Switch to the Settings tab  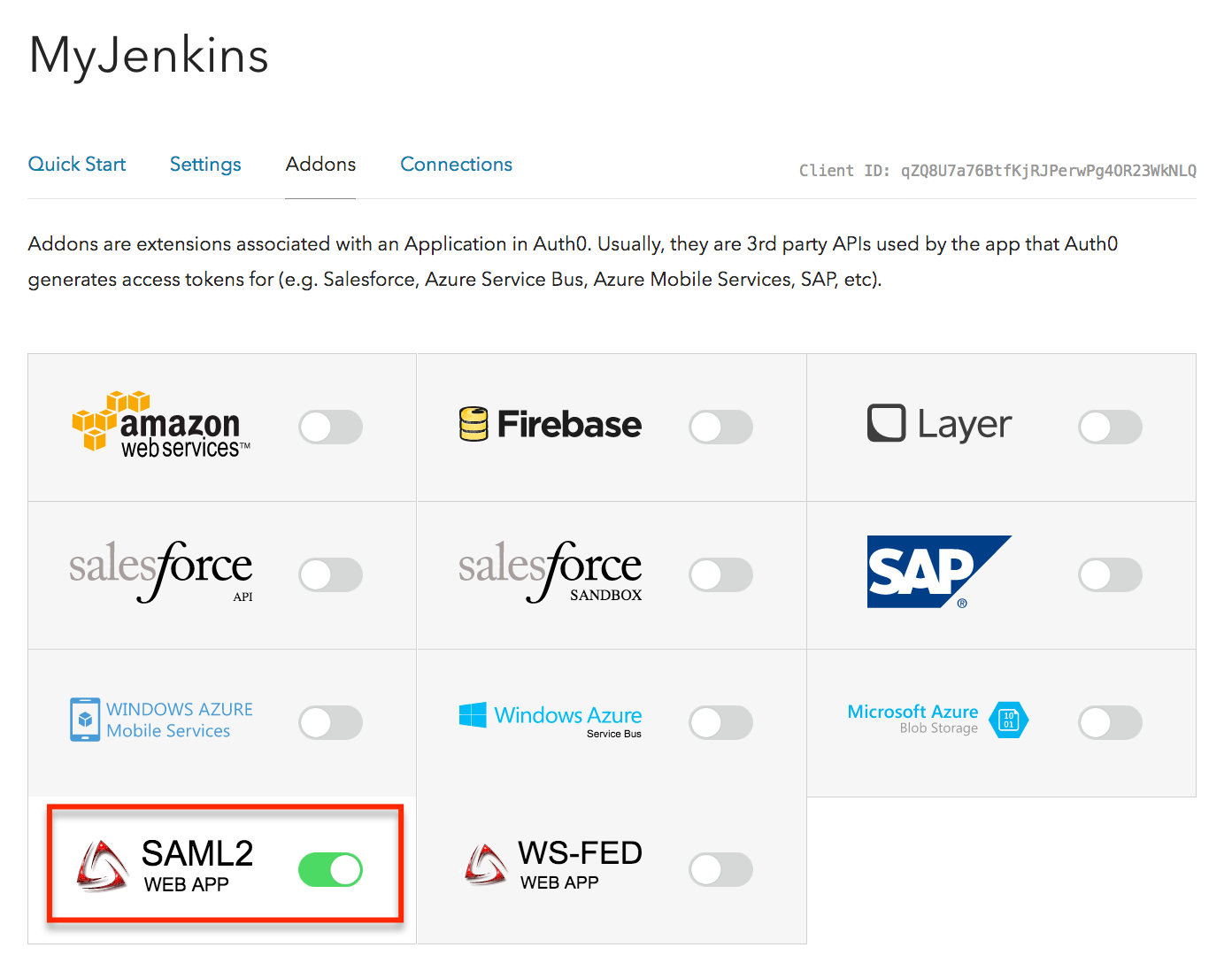pos(204,164)
